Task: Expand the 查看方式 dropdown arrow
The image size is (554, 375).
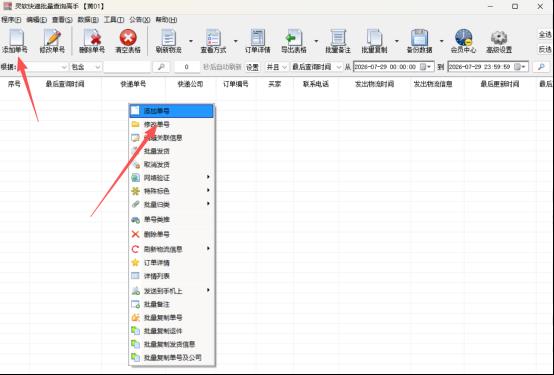Action: coord(236,41)
